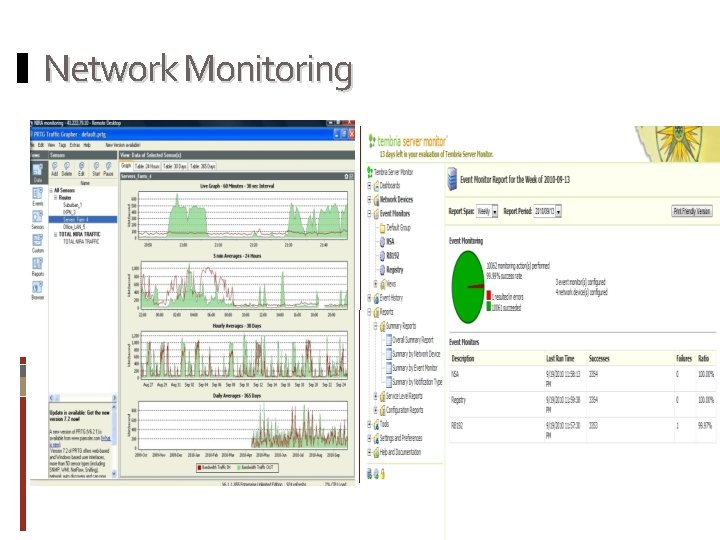This screenshot has height=540, width=720.
Task: Open the Edit menu in PRTG Traffic Grapher
Action: pyautogui.click(x=40, y=145)
